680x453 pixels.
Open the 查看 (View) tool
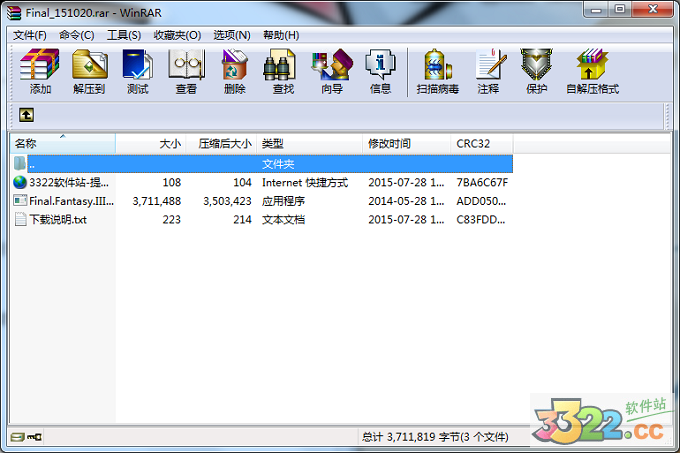coord(186,71)
